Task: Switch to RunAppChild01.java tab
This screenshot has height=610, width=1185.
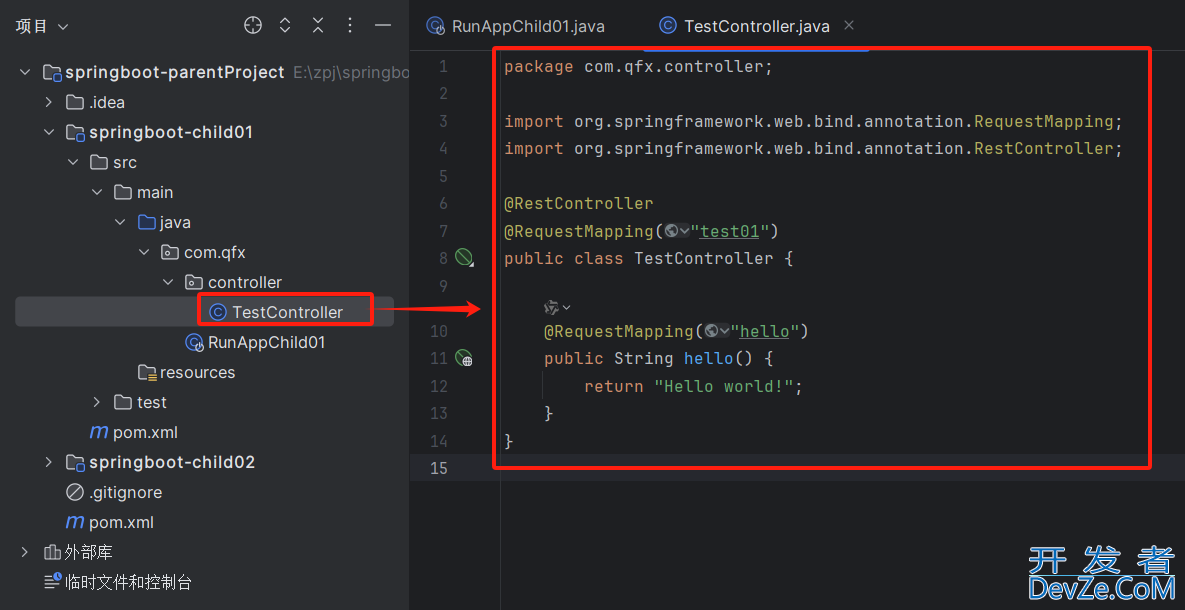Action: click(x=516, y=26)
